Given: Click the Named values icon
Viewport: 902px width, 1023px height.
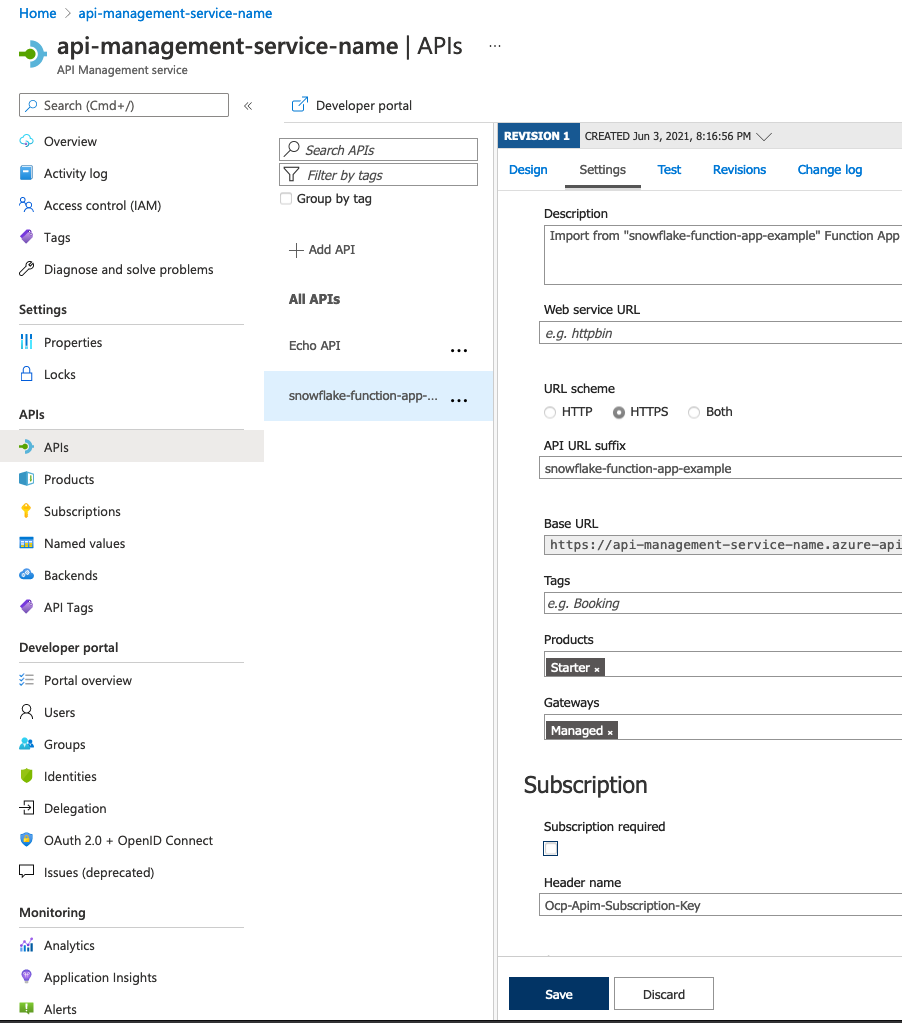Looking at the screenshot, I should tap(27, 543).
